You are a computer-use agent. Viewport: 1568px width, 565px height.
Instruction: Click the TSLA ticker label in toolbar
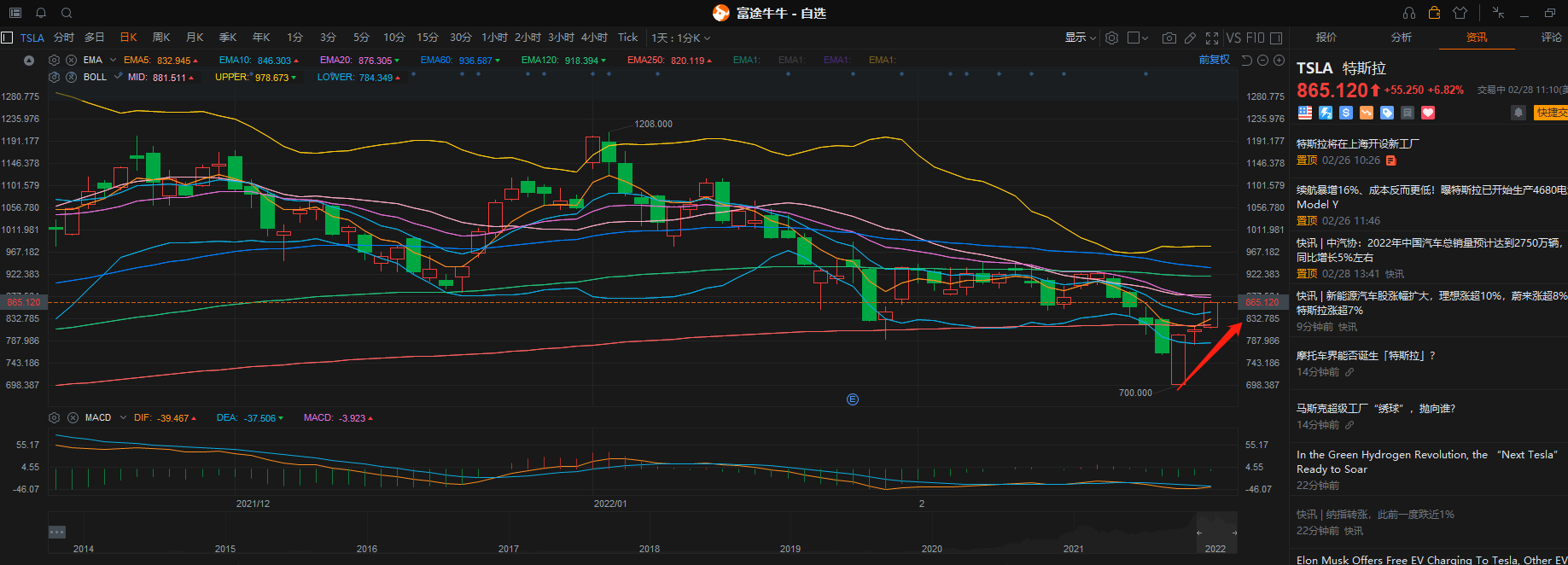(32, 38)
